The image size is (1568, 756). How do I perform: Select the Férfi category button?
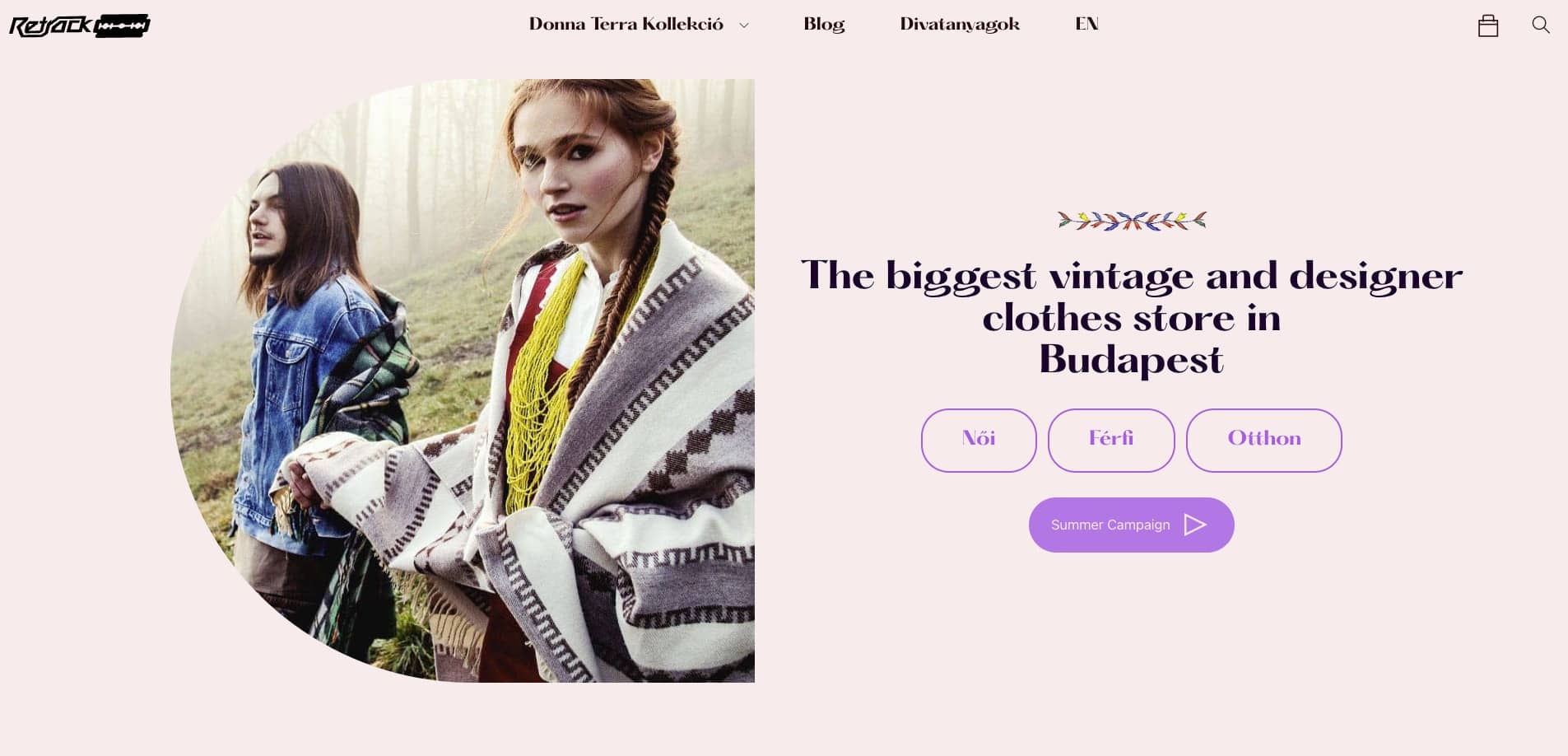pos(1111,441)
